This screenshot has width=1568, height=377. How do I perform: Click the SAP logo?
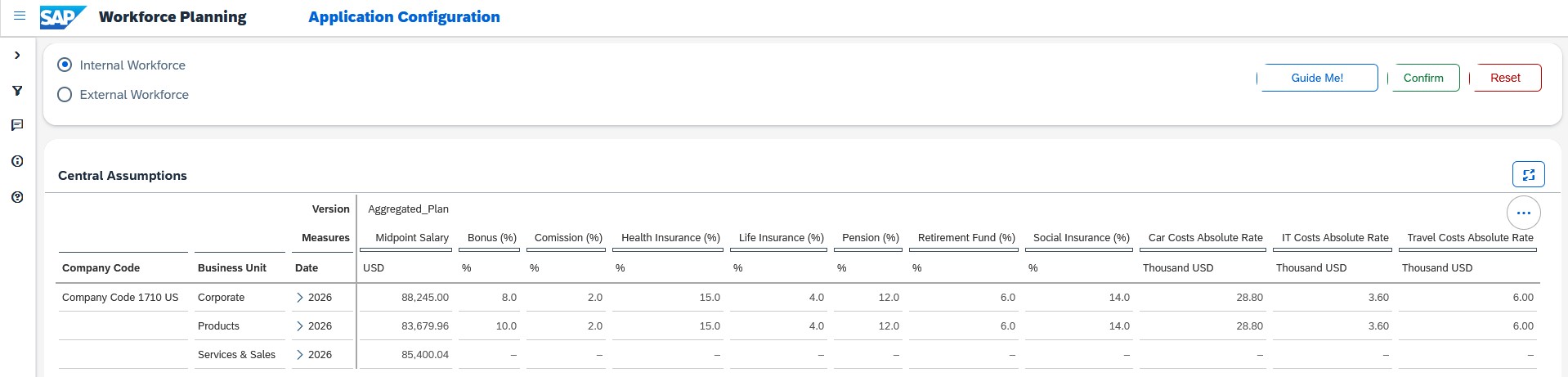pyautogui.click(x=62, y=17)
